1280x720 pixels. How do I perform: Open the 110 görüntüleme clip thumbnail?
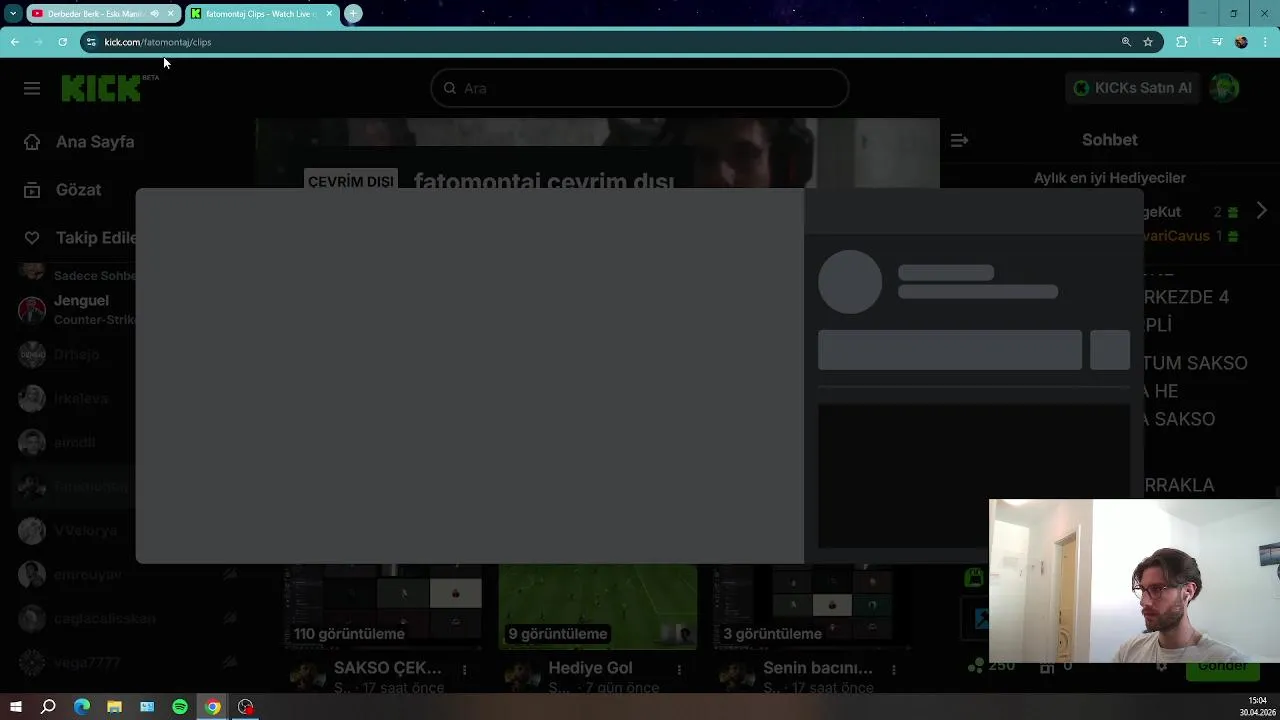pos(383,607)
